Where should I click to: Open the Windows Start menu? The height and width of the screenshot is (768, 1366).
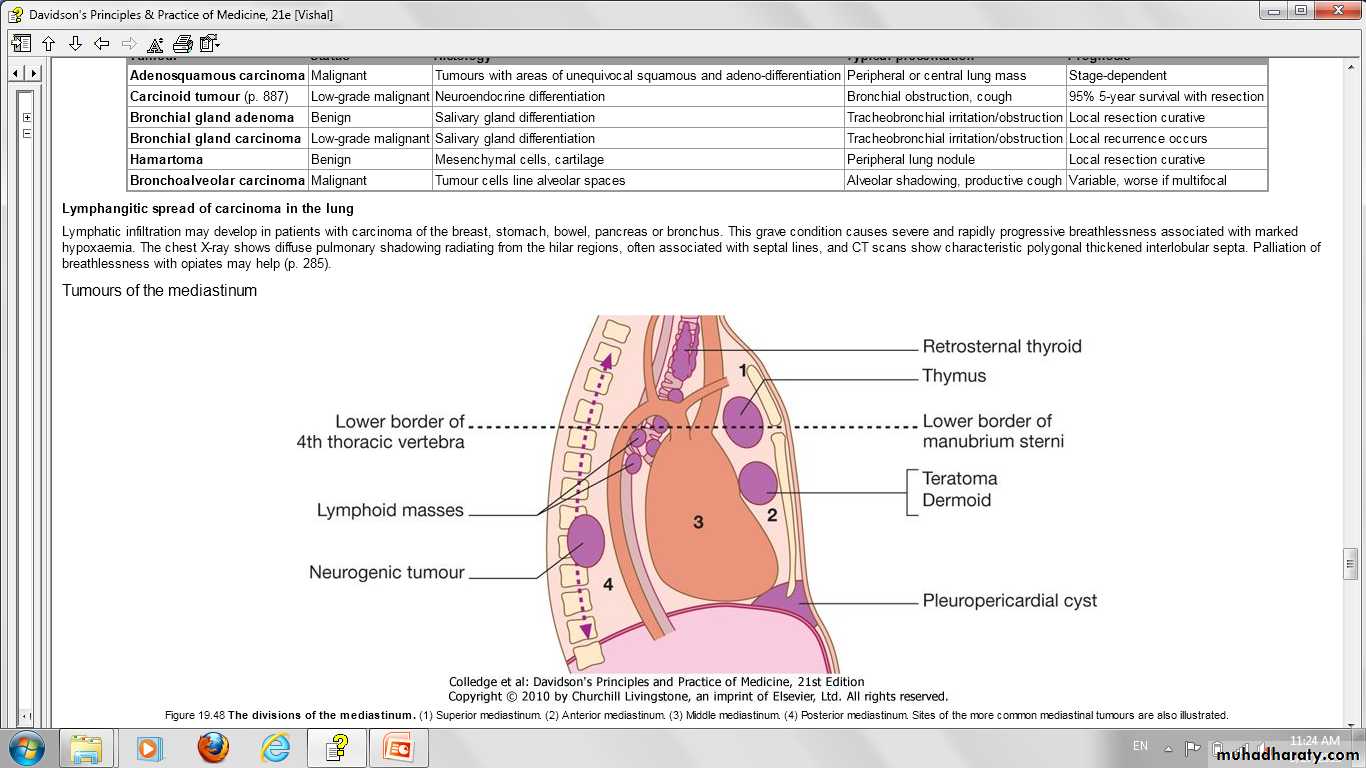click(x=26, y=747)
